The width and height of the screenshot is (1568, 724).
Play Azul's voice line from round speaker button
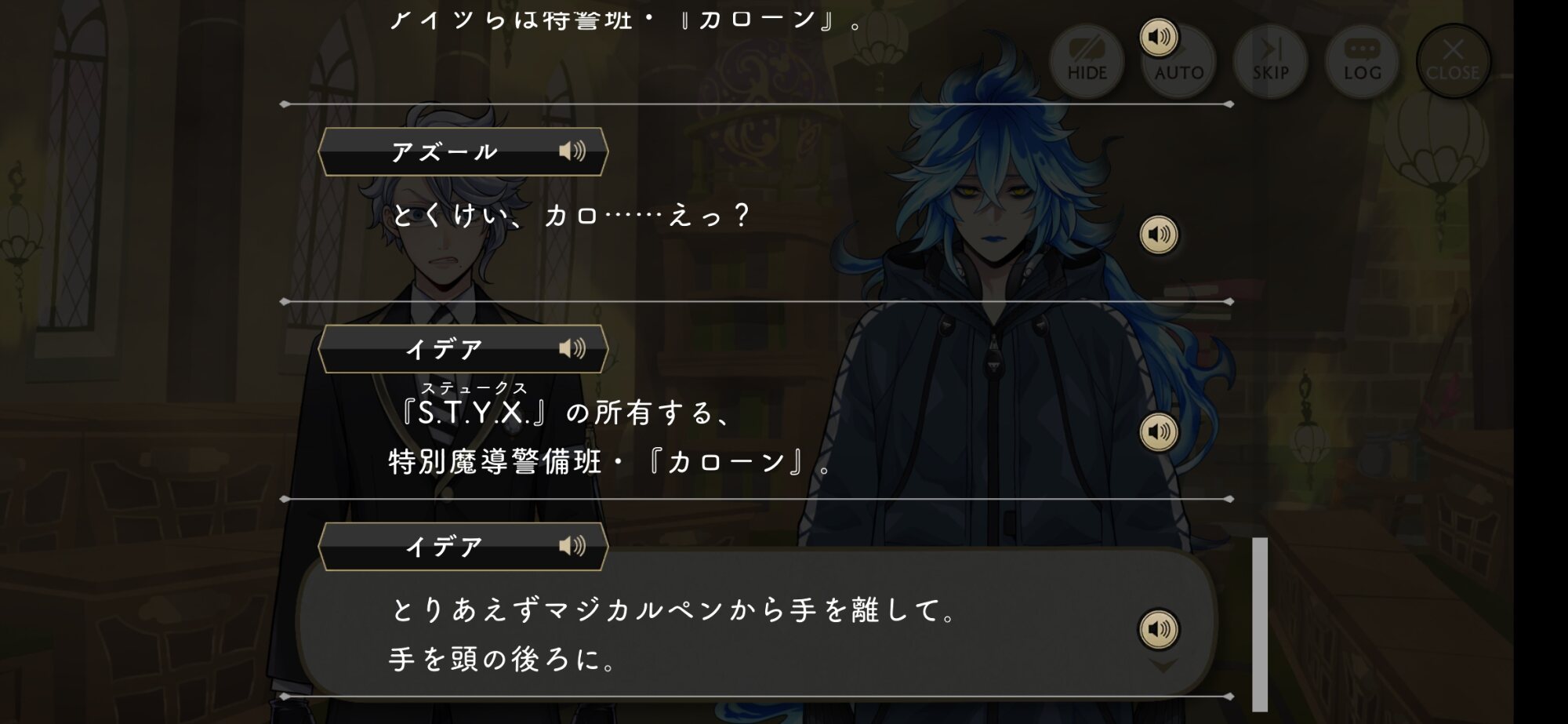pyautogui.click(x=1159, y=235)
